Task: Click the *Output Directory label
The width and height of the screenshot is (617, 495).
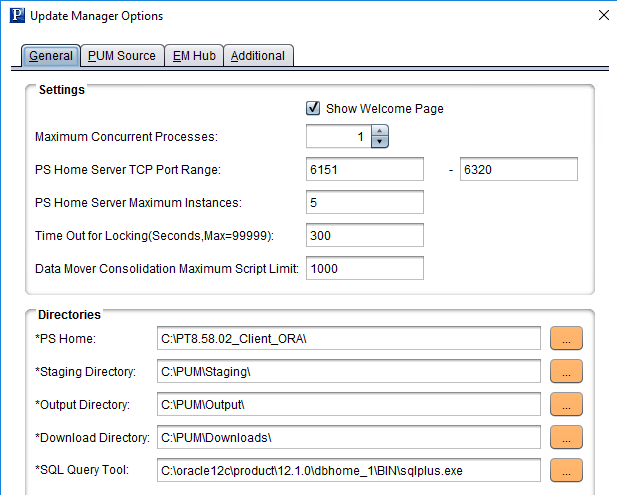Action: point(82,405)
